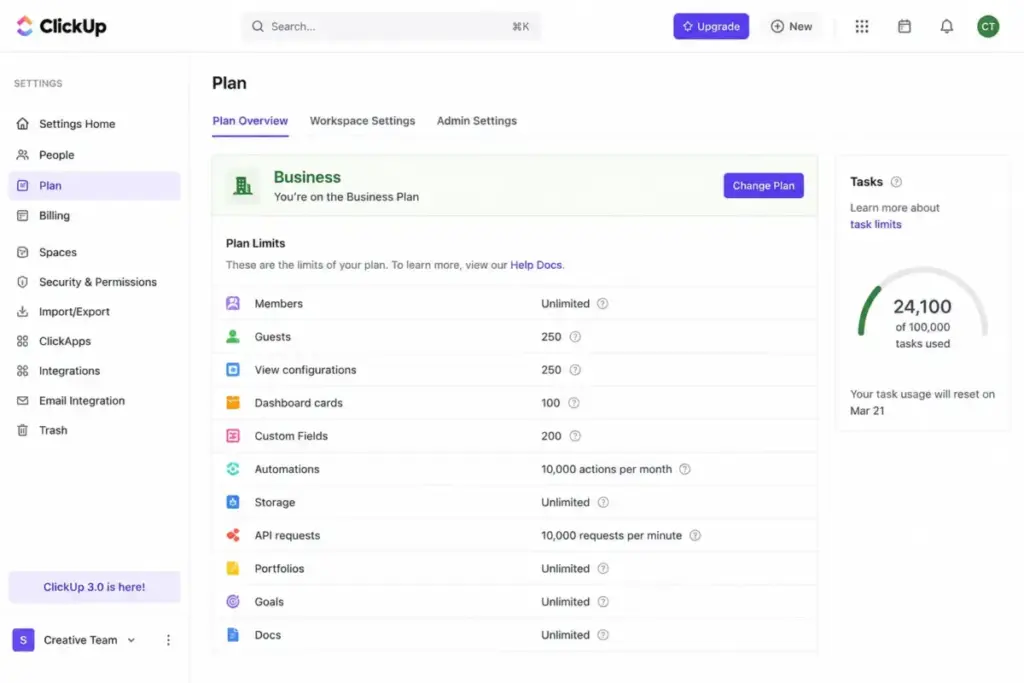Open Creative Team workspace dropdown

89,640
